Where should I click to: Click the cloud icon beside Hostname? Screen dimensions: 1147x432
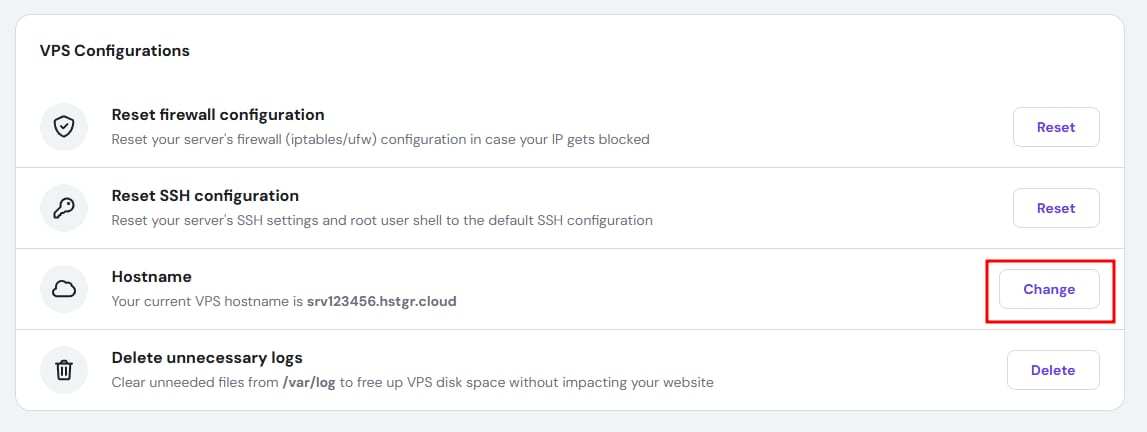[64, 289]
